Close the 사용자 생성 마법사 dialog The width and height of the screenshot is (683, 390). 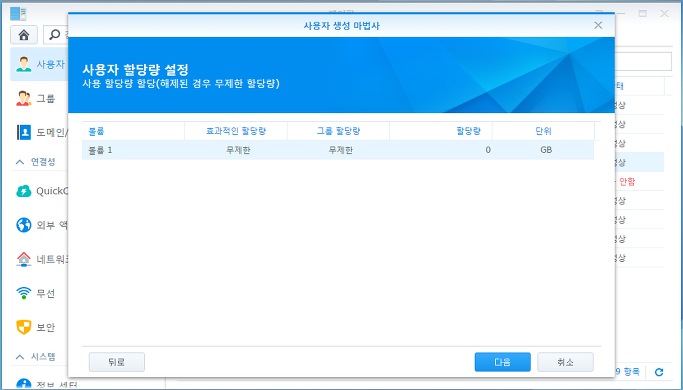coord(598,25)
